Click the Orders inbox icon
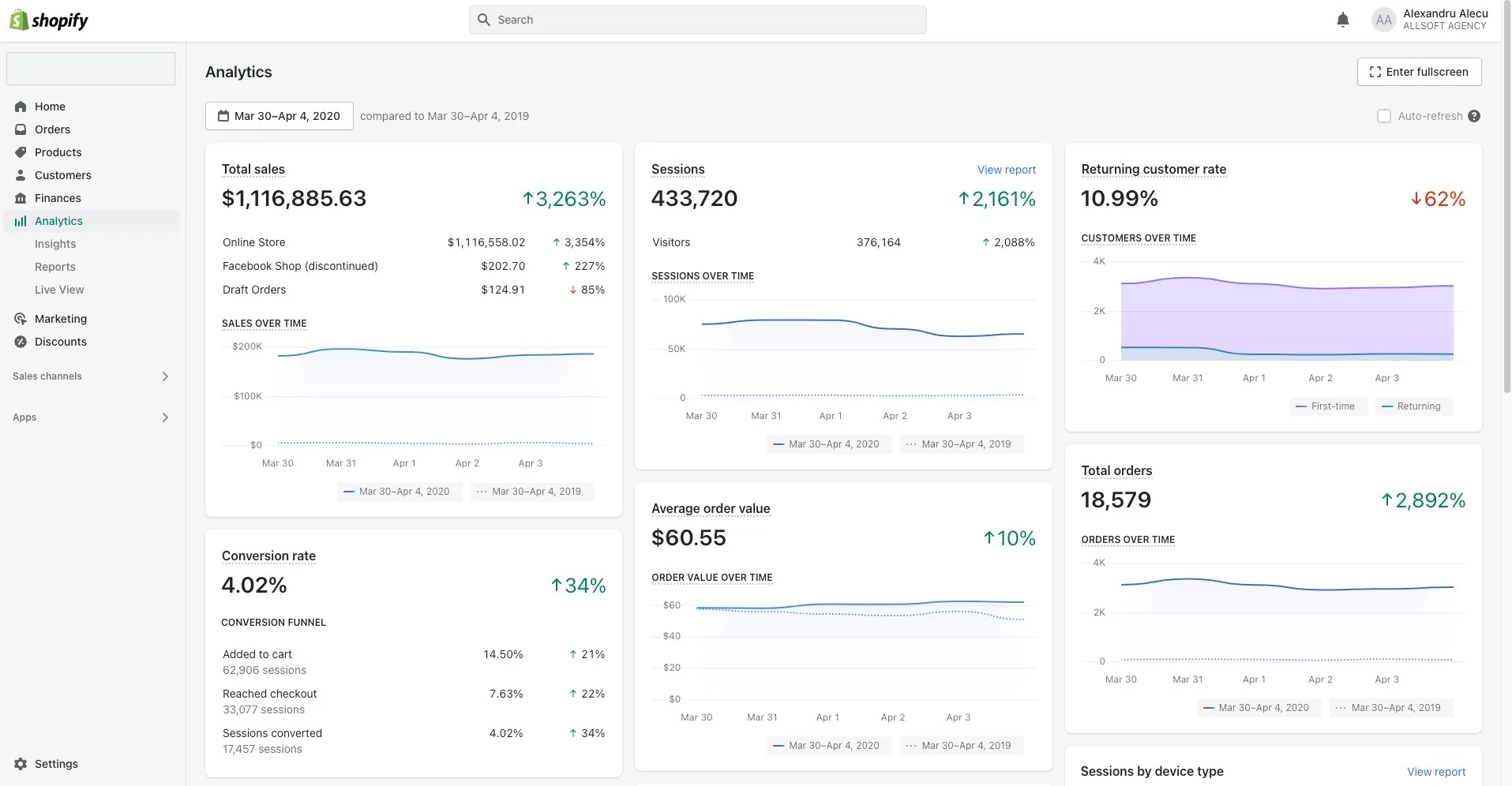1512x786 pixels. (21, 129)
